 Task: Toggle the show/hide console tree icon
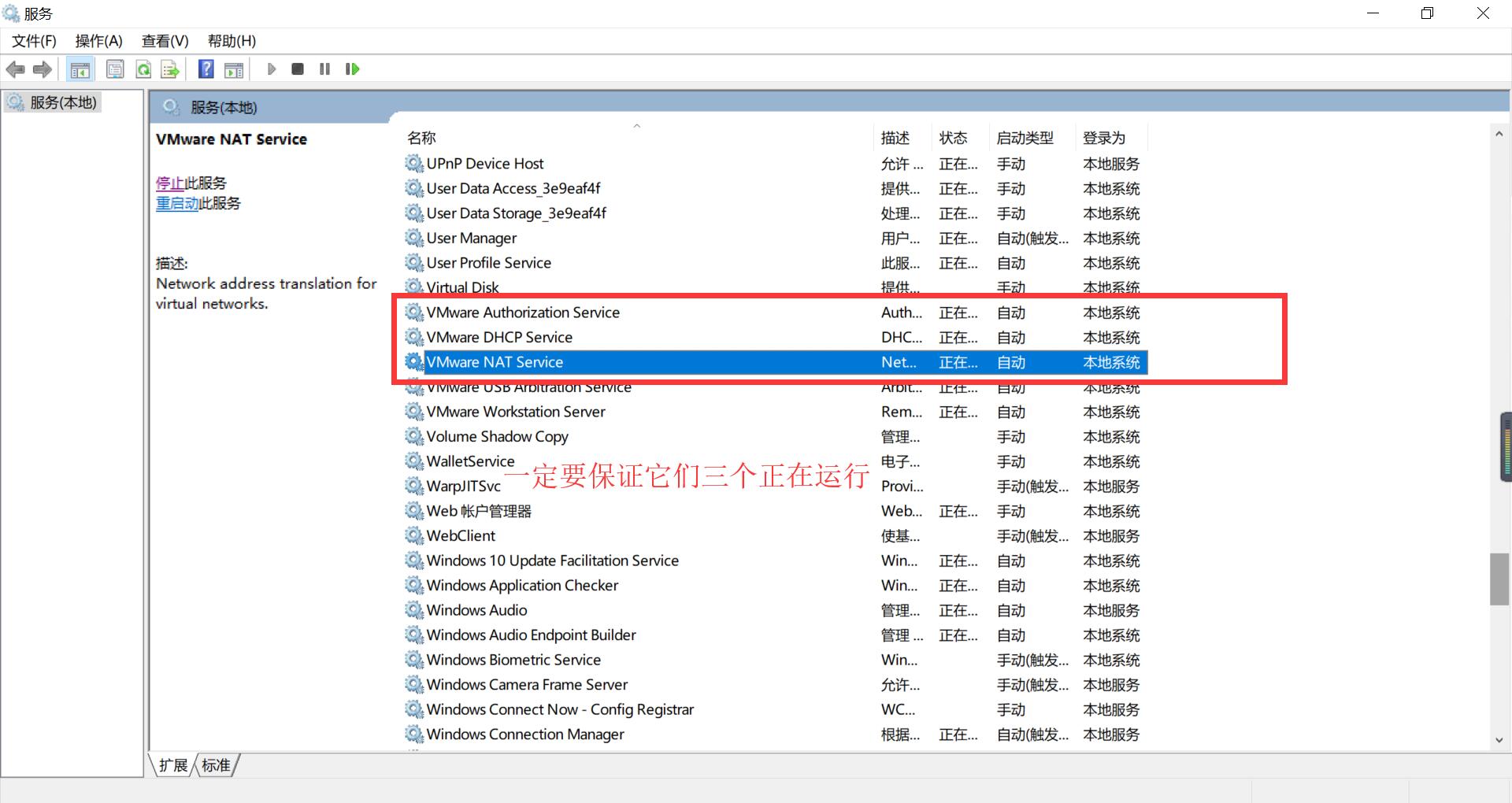click(x=80, y=69)
